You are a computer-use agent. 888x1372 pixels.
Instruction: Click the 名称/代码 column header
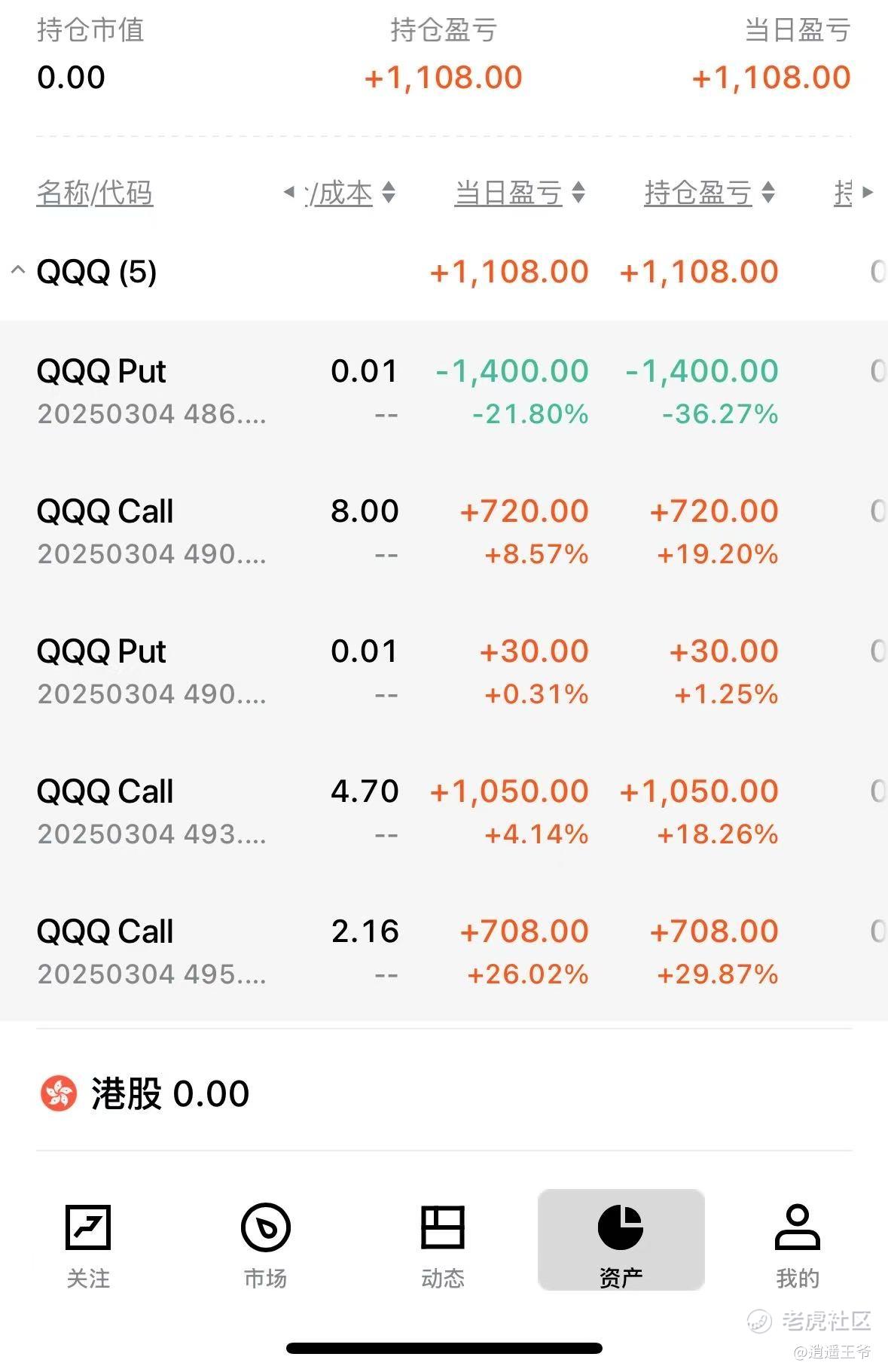95,193
